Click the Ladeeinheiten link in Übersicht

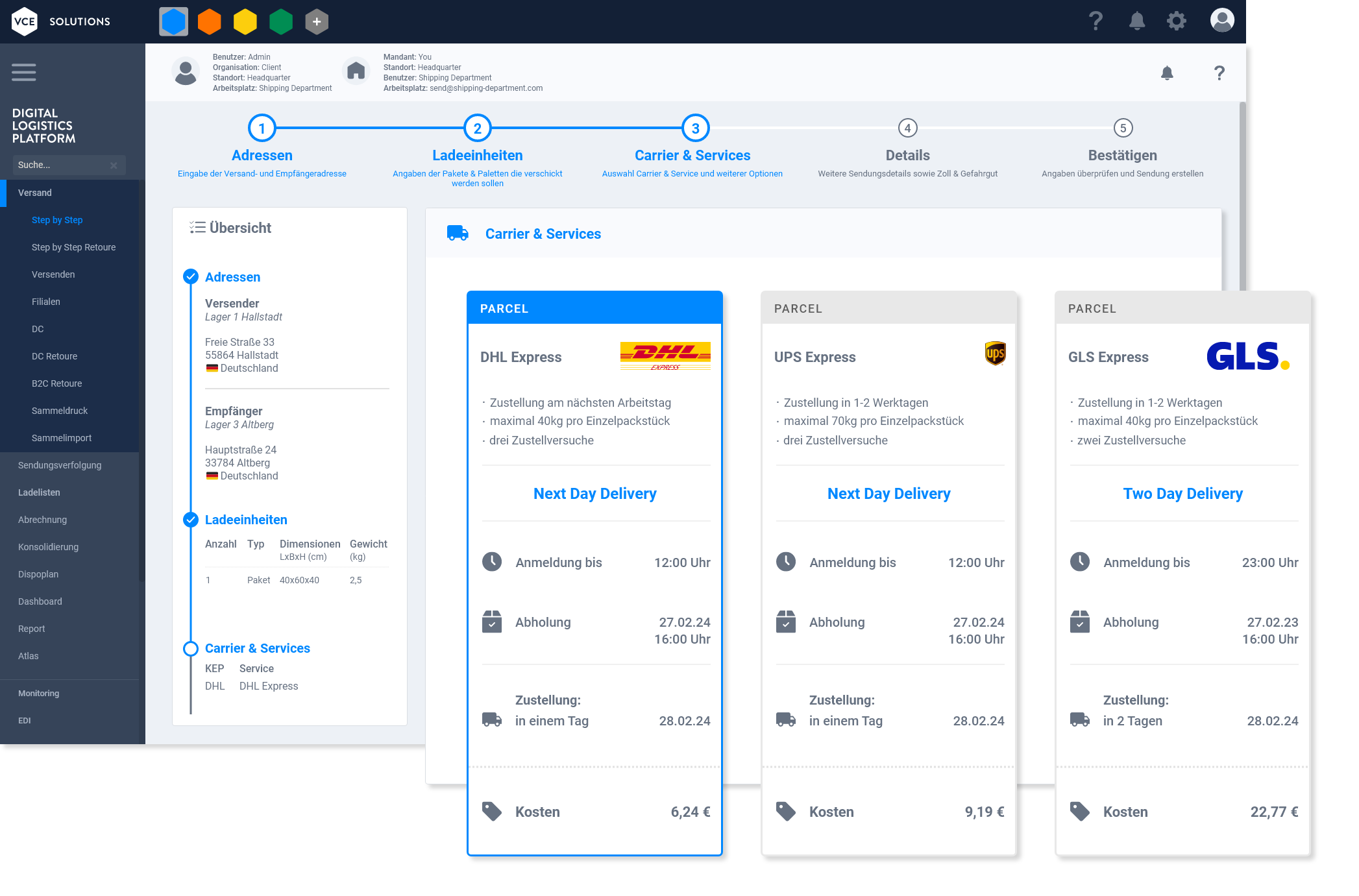tap(246, 520)
